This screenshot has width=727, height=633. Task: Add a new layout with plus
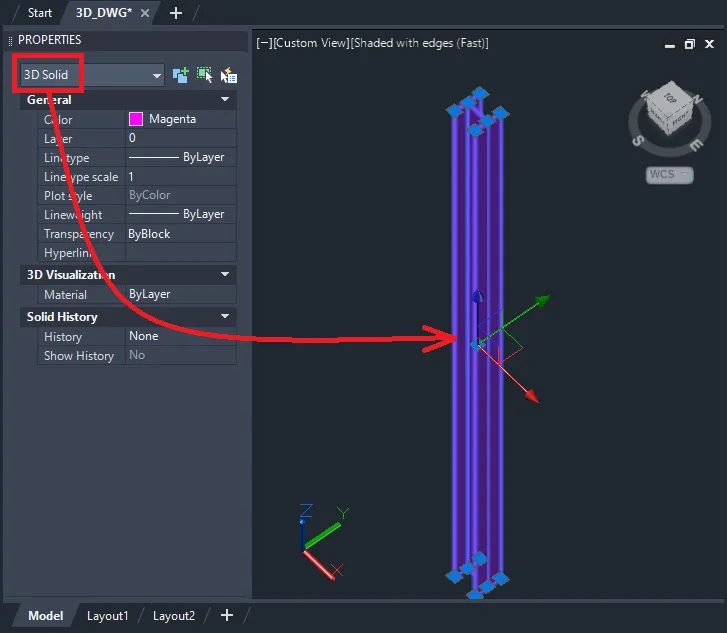227,615
